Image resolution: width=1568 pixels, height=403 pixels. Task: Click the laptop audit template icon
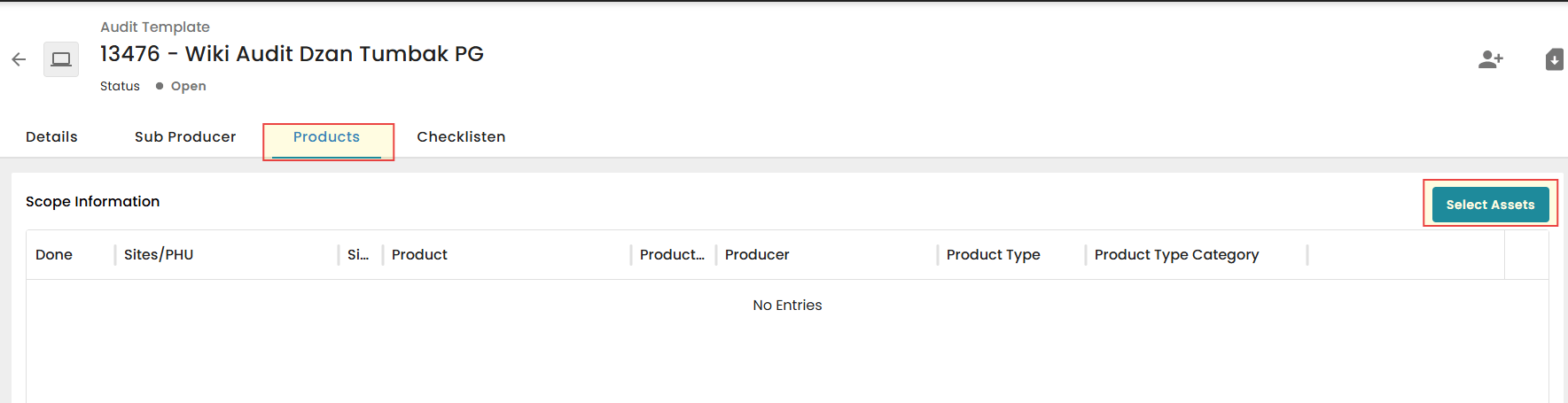61,59
